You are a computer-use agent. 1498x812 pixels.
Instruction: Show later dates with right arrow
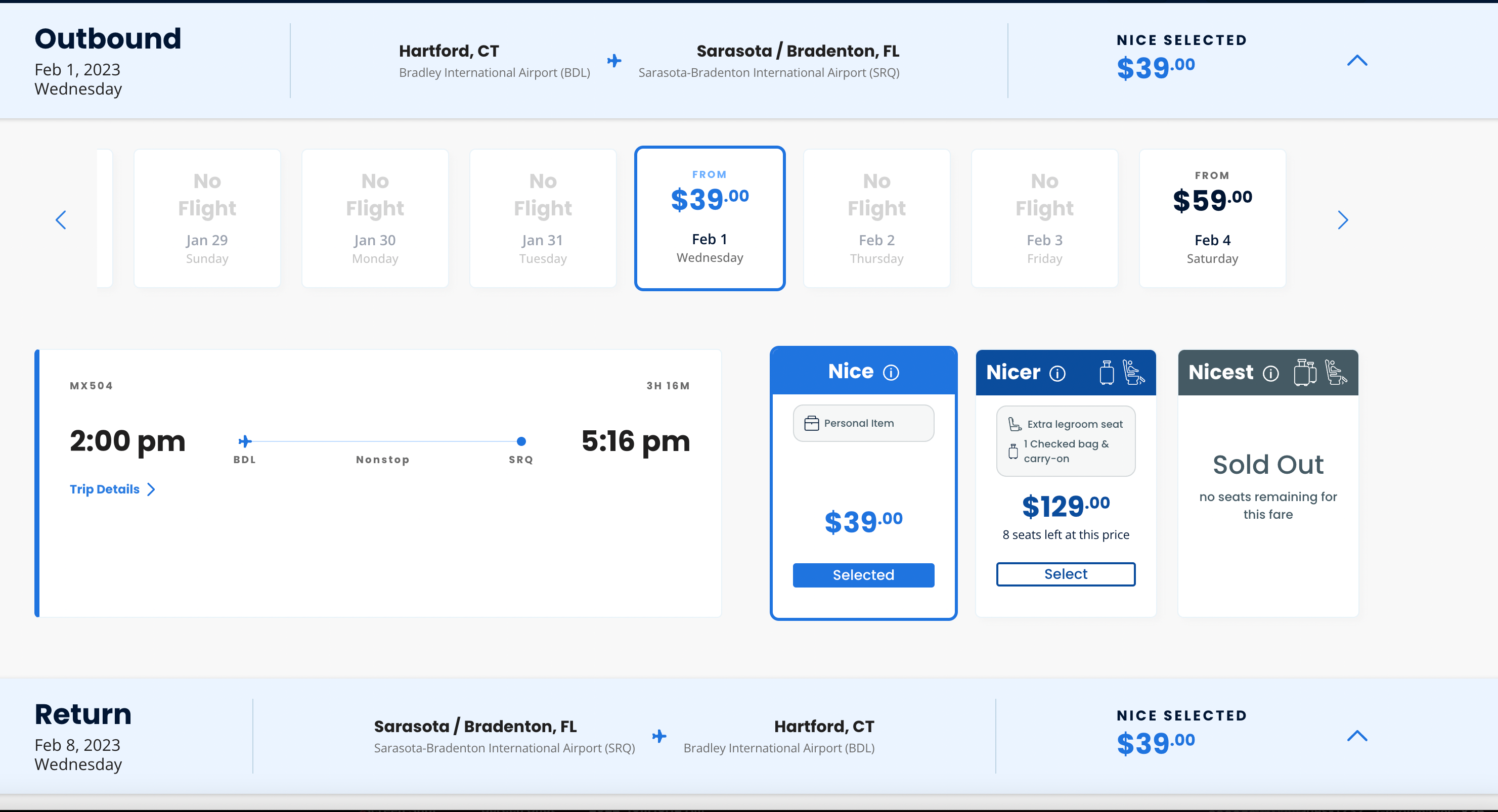1342,220
